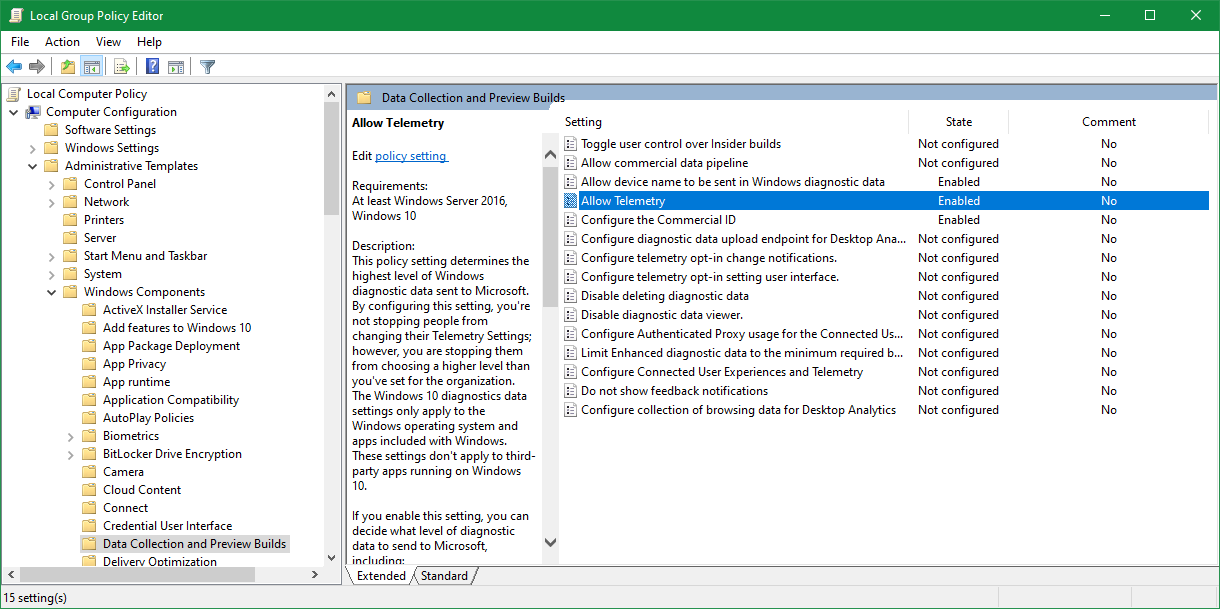Select 'Disable diagnostic data viewer.' setting

661,315
